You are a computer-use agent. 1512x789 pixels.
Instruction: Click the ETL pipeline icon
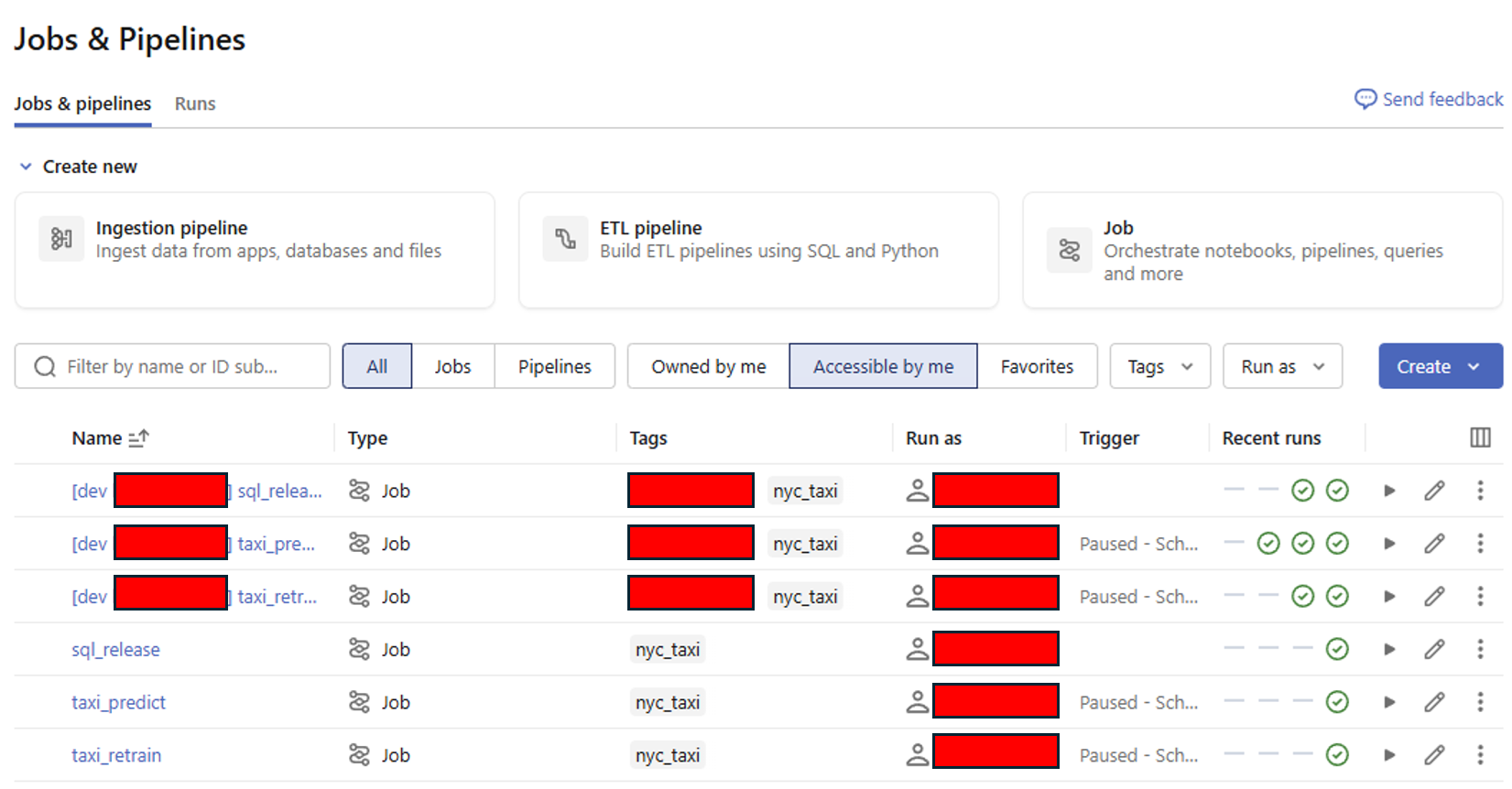565,239
